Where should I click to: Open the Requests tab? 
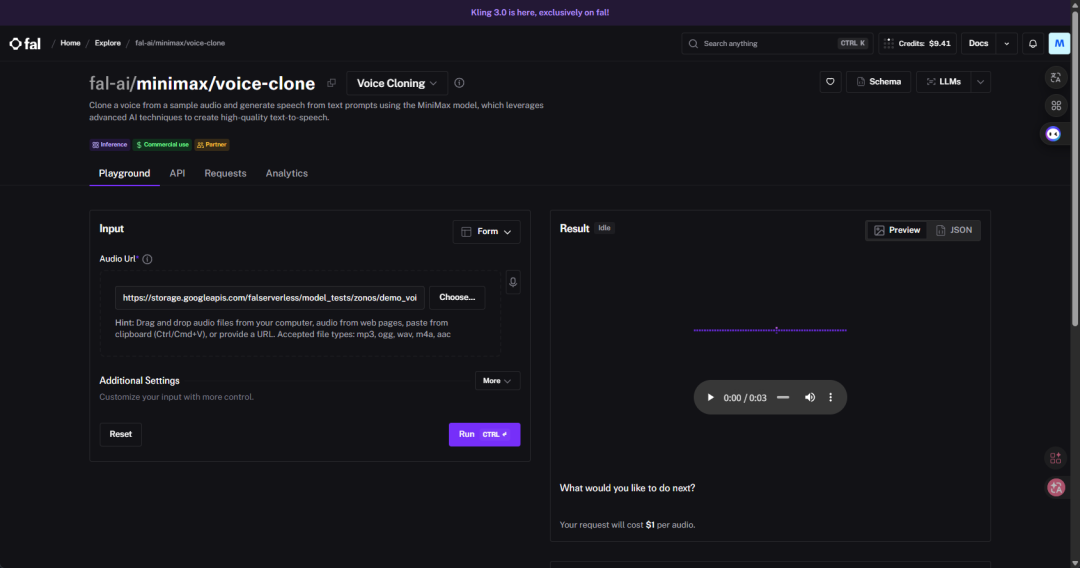(225, 173)
